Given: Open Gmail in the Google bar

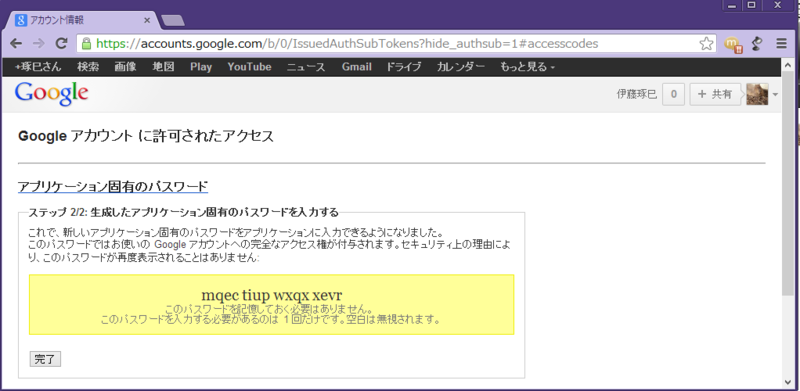Looking at the screenshot, I should click(357, 67).
